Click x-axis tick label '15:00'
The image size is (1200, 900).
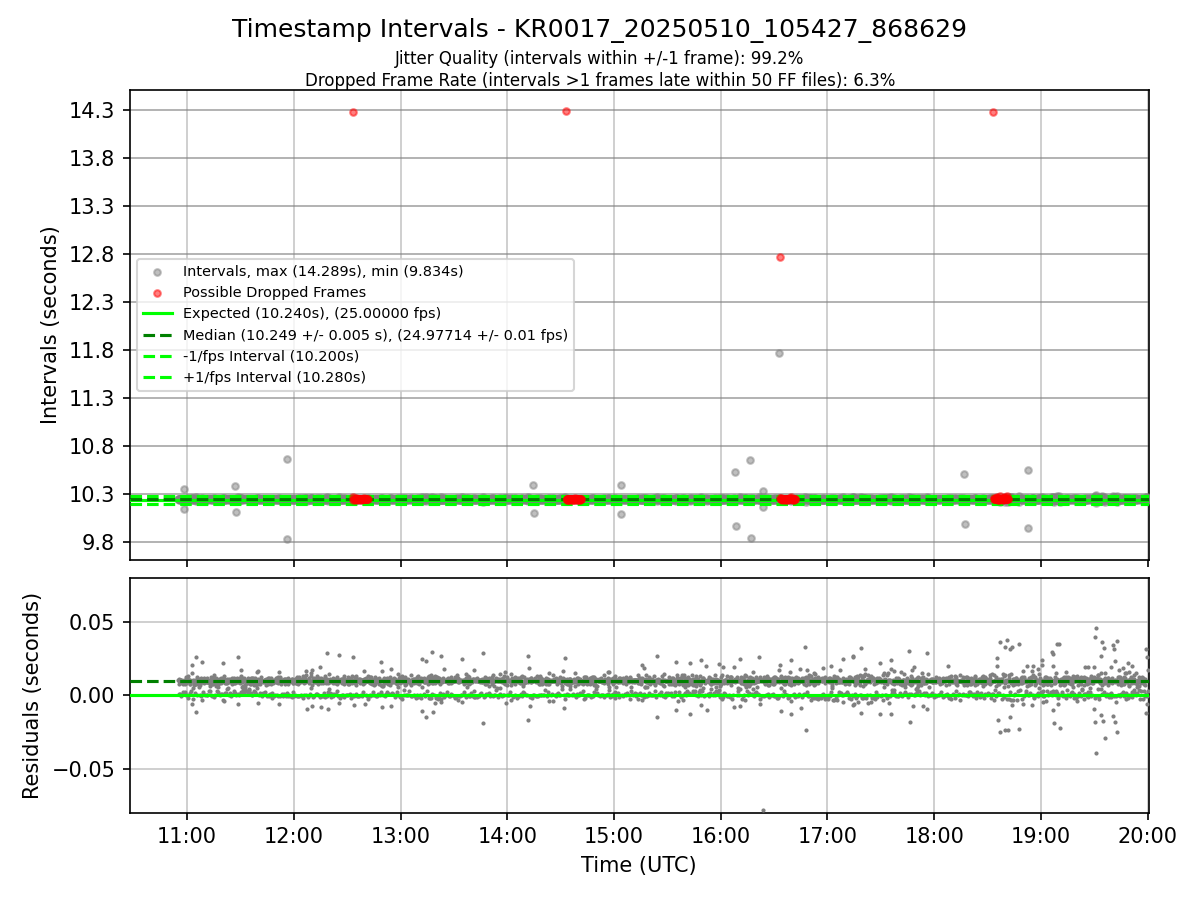click(x=613, y=836)
